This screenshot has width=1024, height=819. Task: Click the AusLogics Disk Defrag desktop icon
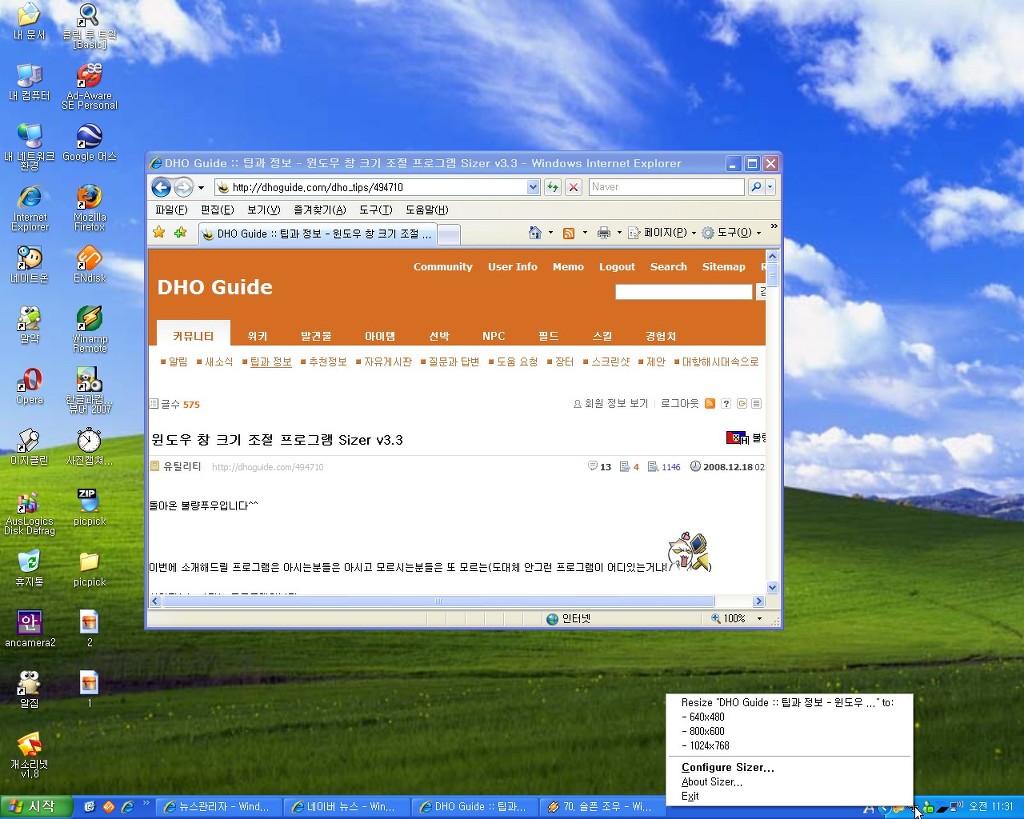point(29,513)
